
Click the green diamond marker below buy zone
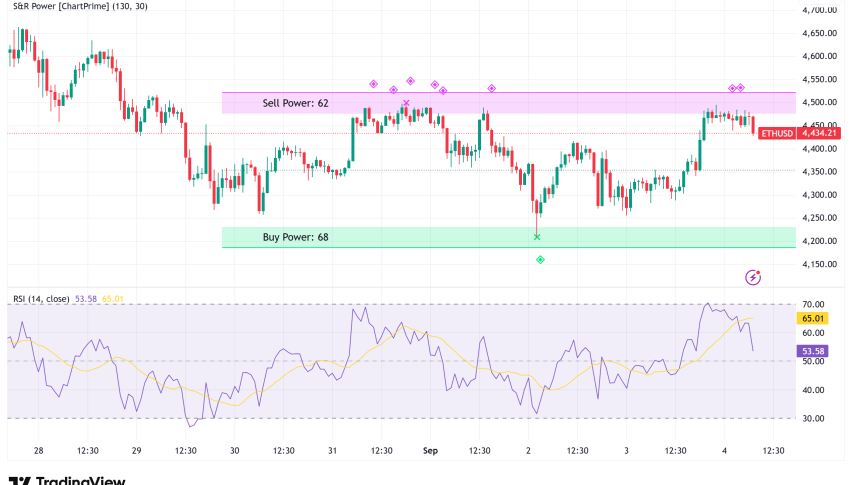pos(540,260)
